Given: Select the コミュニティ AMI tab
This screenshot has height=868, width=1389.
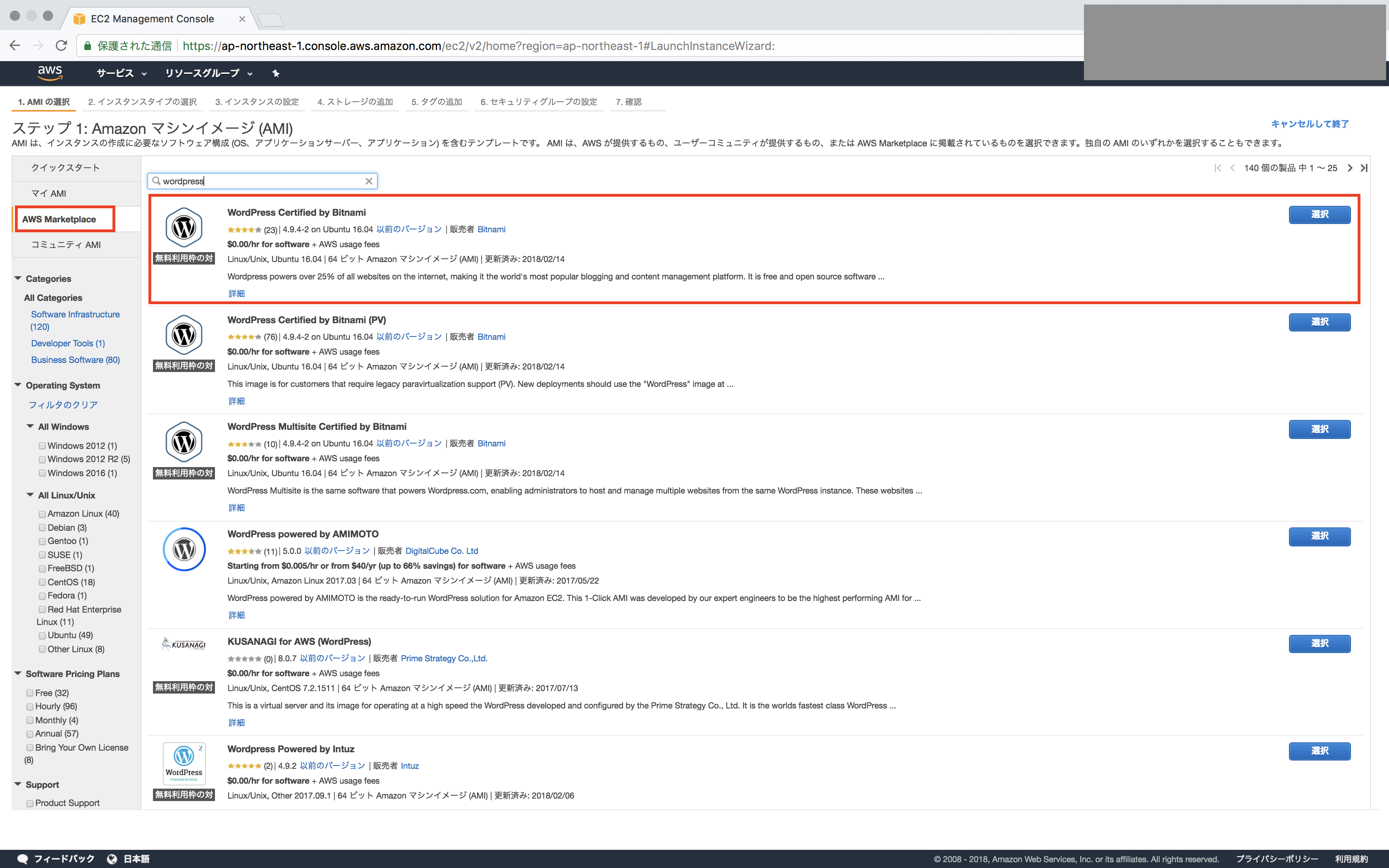Looking at the screenshot, I should point(76,245).
